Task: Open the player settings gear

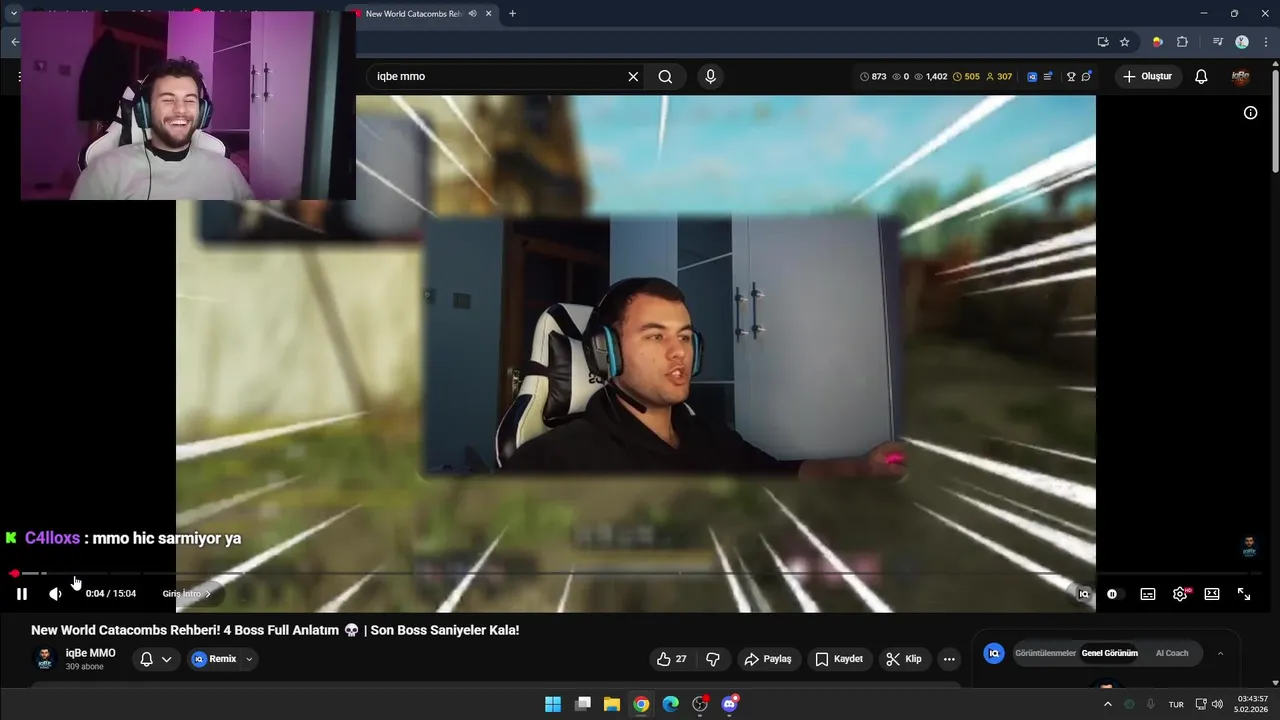Action: 1180,594
